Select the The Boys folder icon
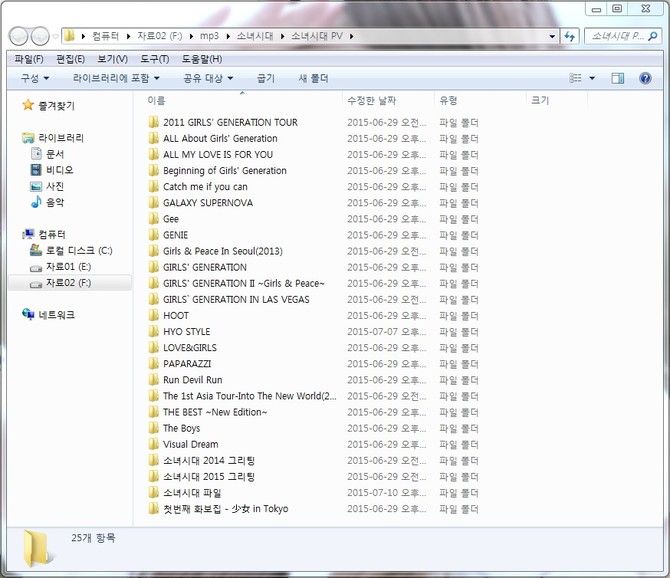Image resolution: width=670 pixels, height=578 pixels. pyautogui.click(x=153, y=428)
